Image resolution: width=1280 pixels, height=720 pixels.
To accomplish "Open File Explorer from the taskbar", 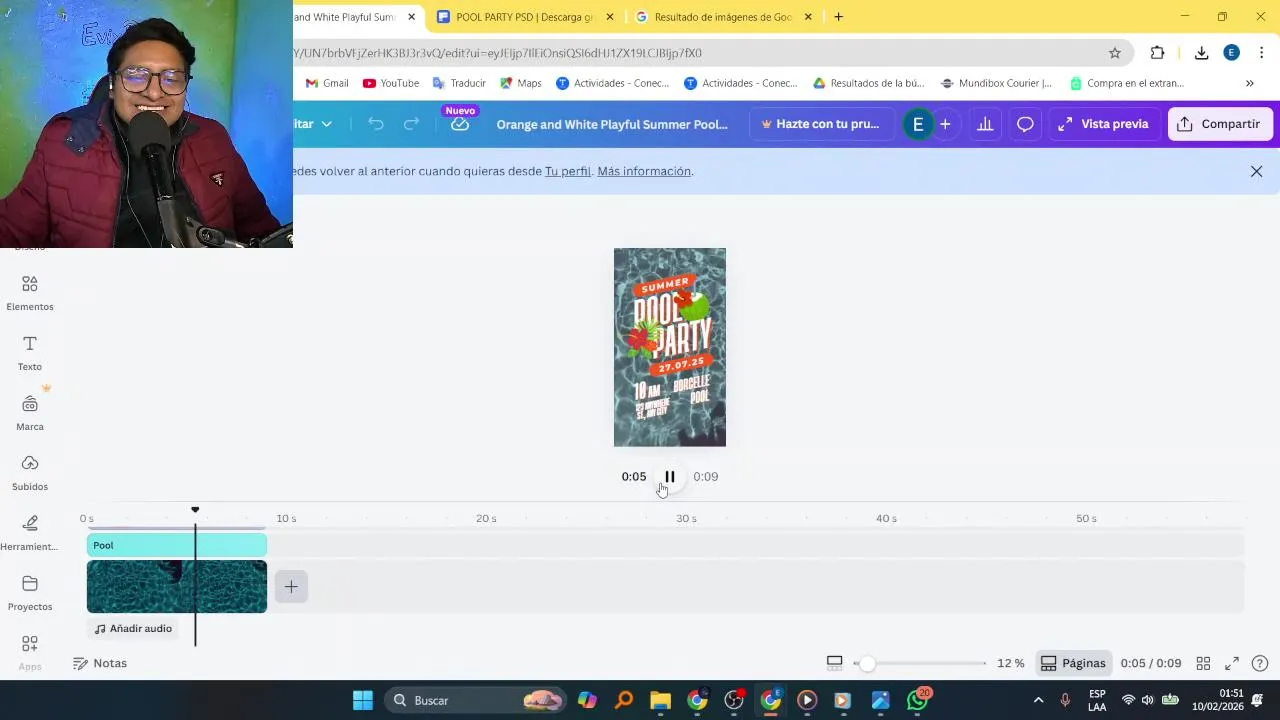I will 660,700.
